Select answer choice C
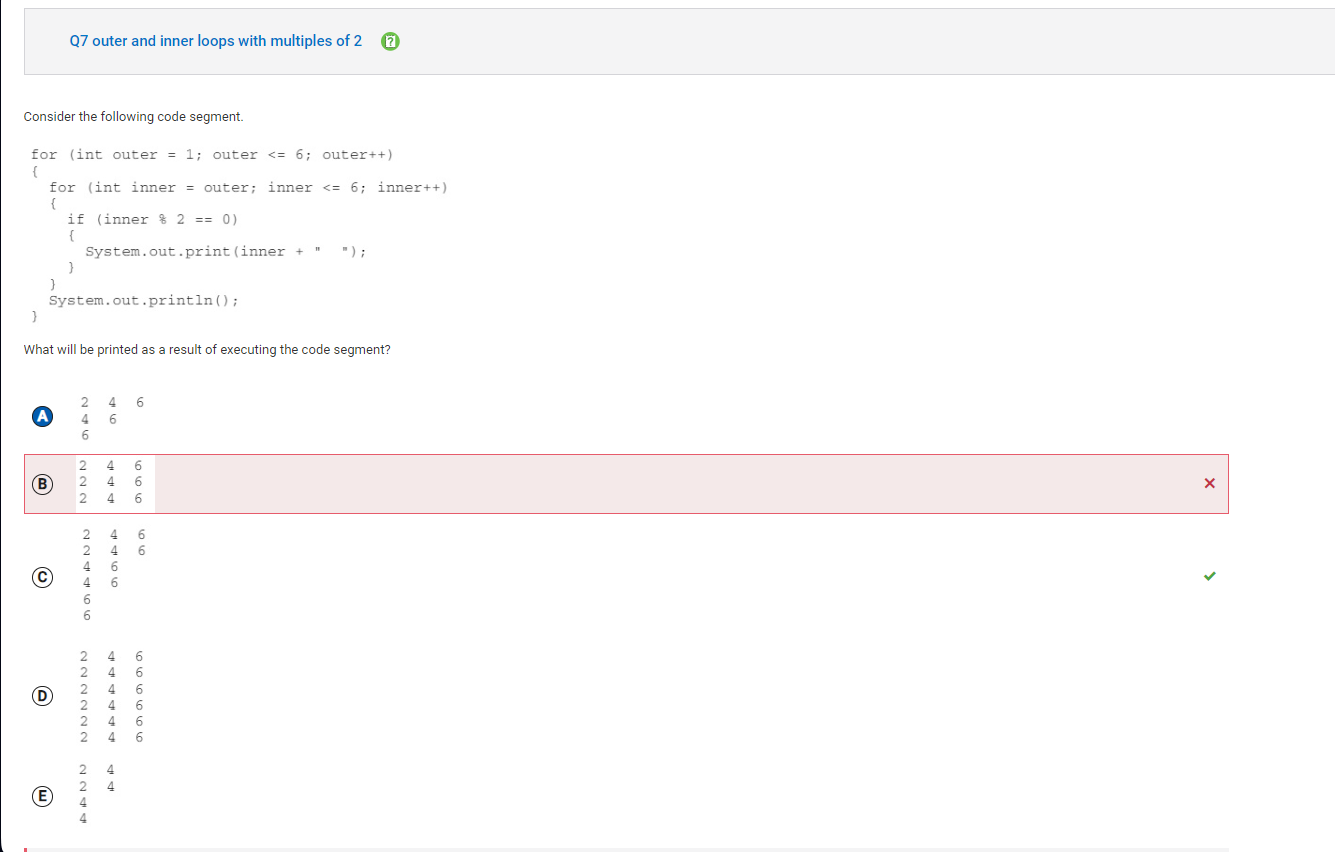The height and width of the screenshot is (852, 1335). pyautogui.click(x=41, y=576)
